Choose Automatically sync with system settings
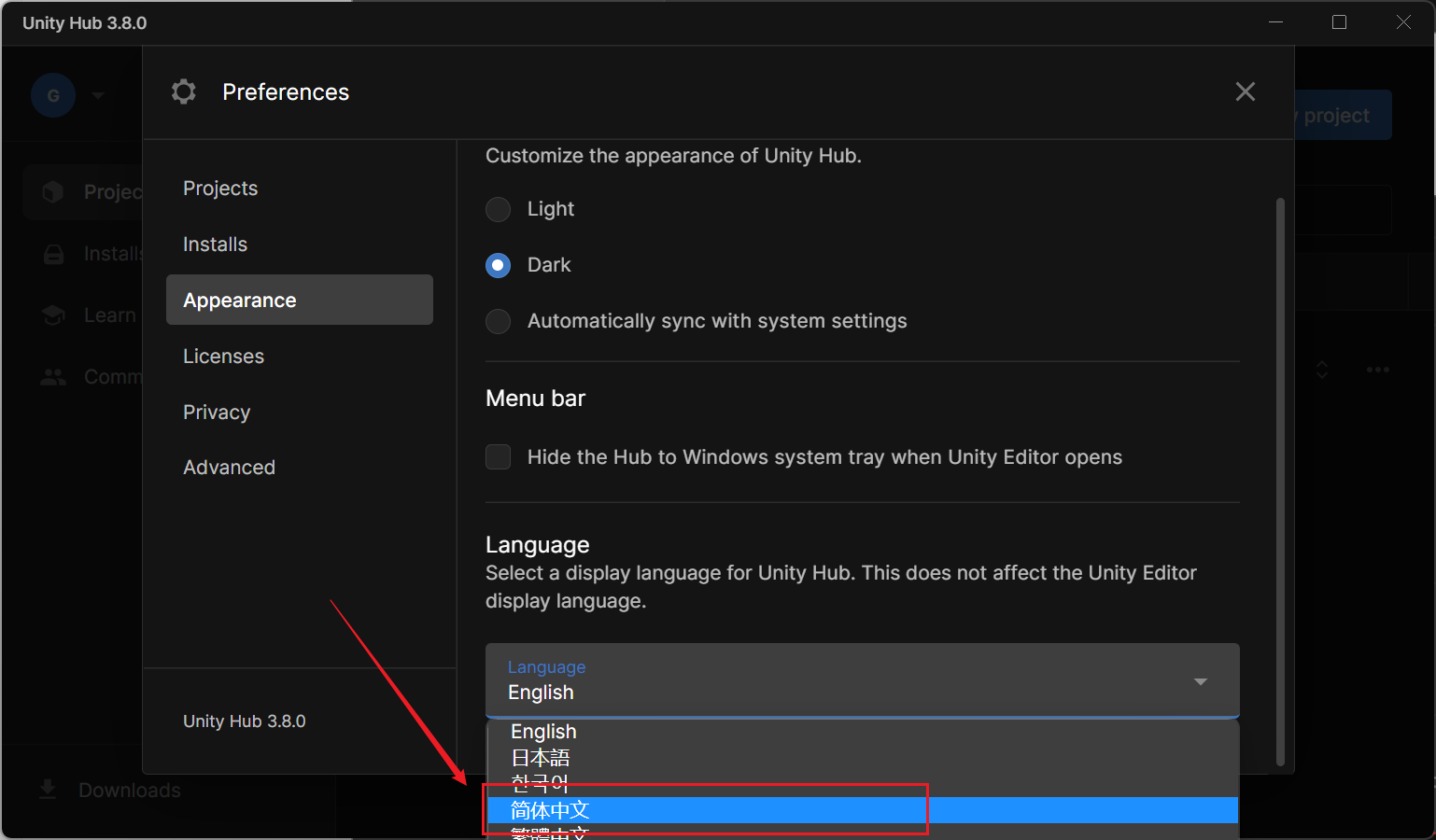 499,321
